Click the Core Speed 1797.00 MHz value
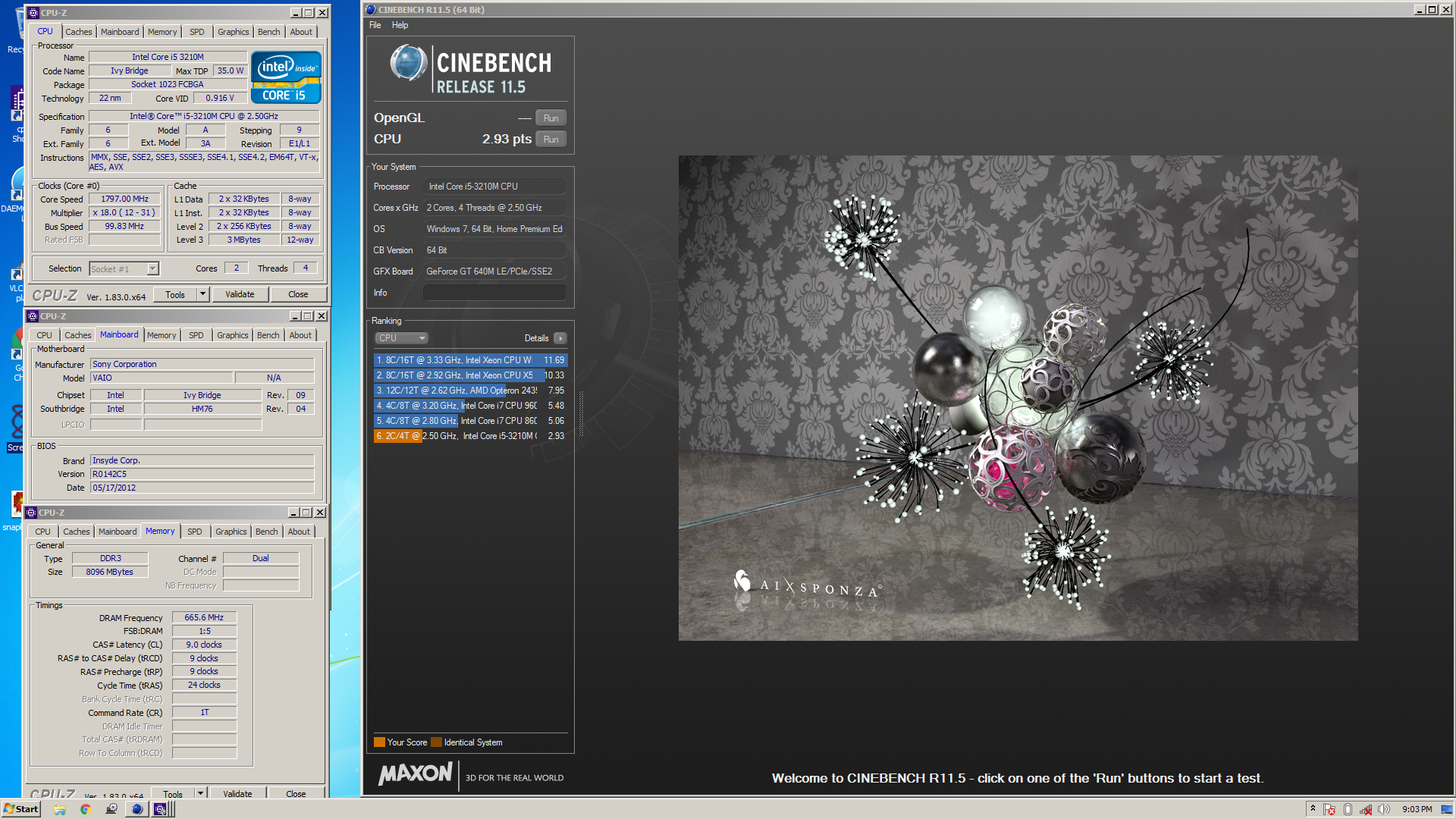 point(125,199)
